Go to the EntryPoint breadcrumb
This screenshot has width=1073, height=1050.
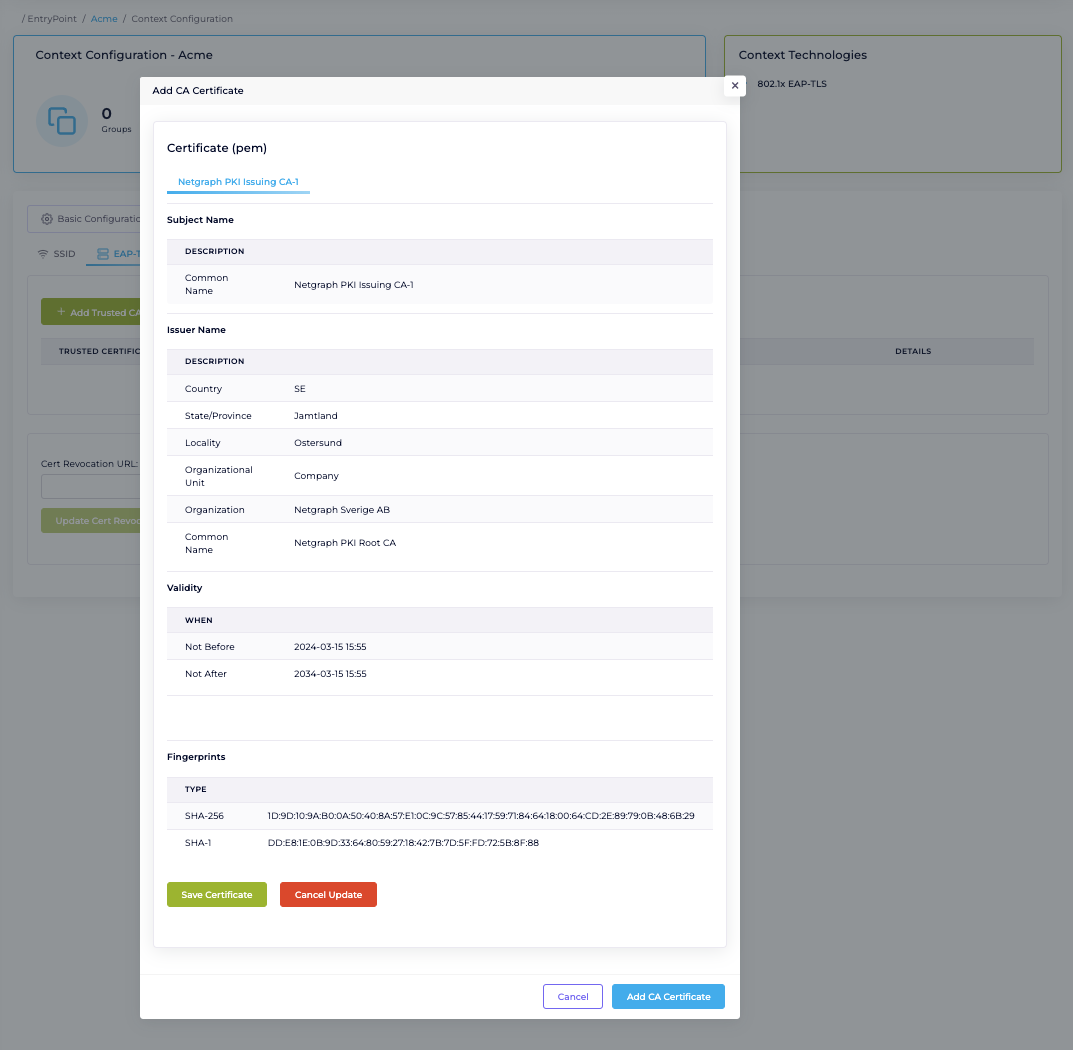pos(50,19)
